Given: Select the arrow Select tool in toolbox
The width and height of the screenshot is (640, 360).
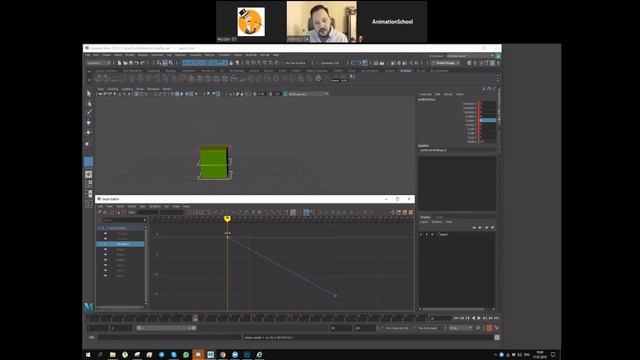Looking at the screenshot, I should click(89, 93).
